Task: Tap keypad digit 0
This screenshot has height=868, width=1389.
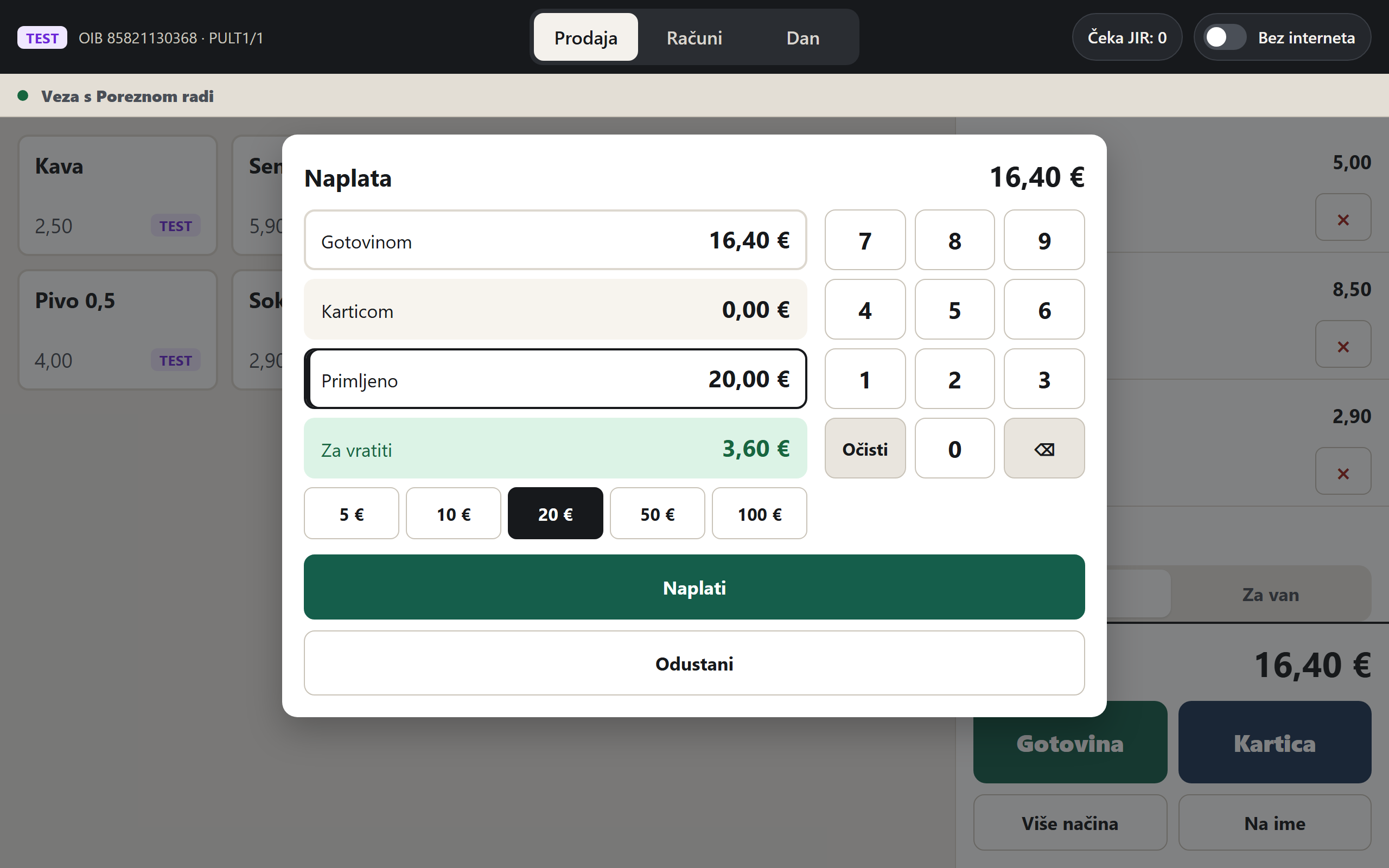Action: [954, 448]
